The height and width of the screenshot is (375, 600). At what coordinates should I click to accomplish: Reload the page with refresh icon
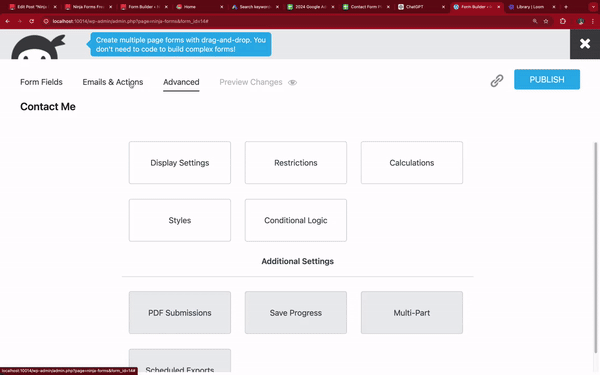click(x=32, y=21)
